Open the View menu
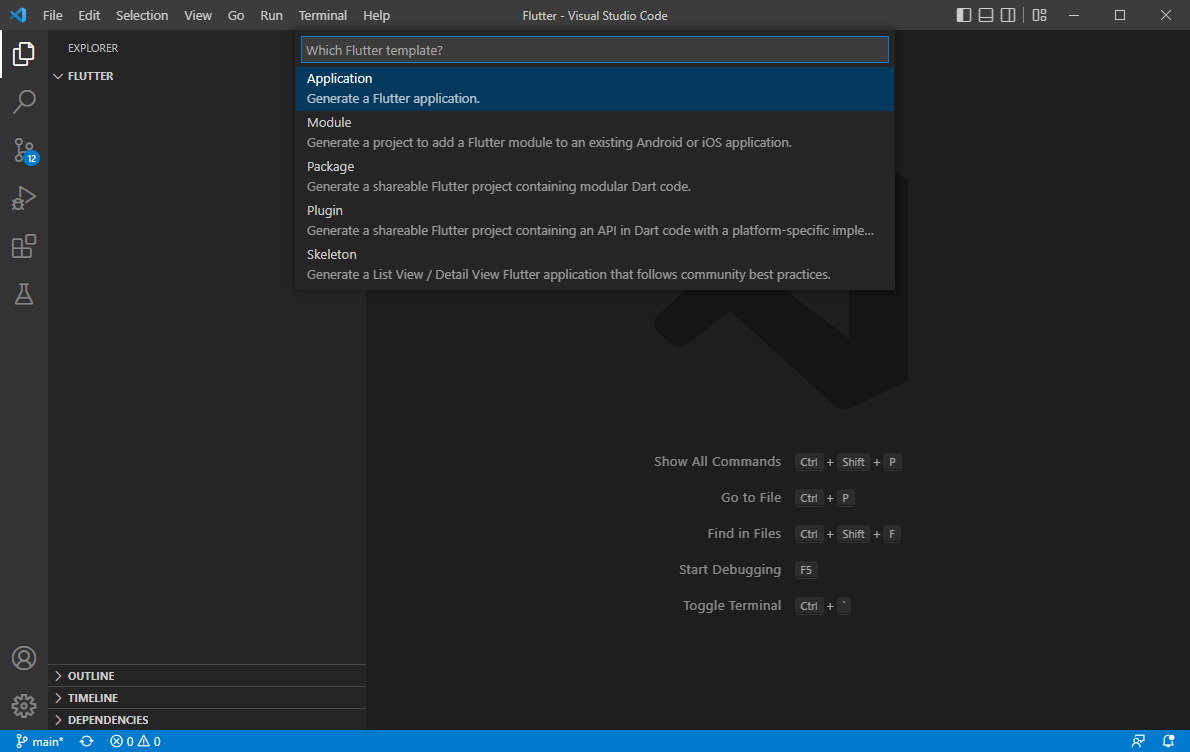This screenshot has width=1190, height=752. pyautogui.click(x=198, y=15)
